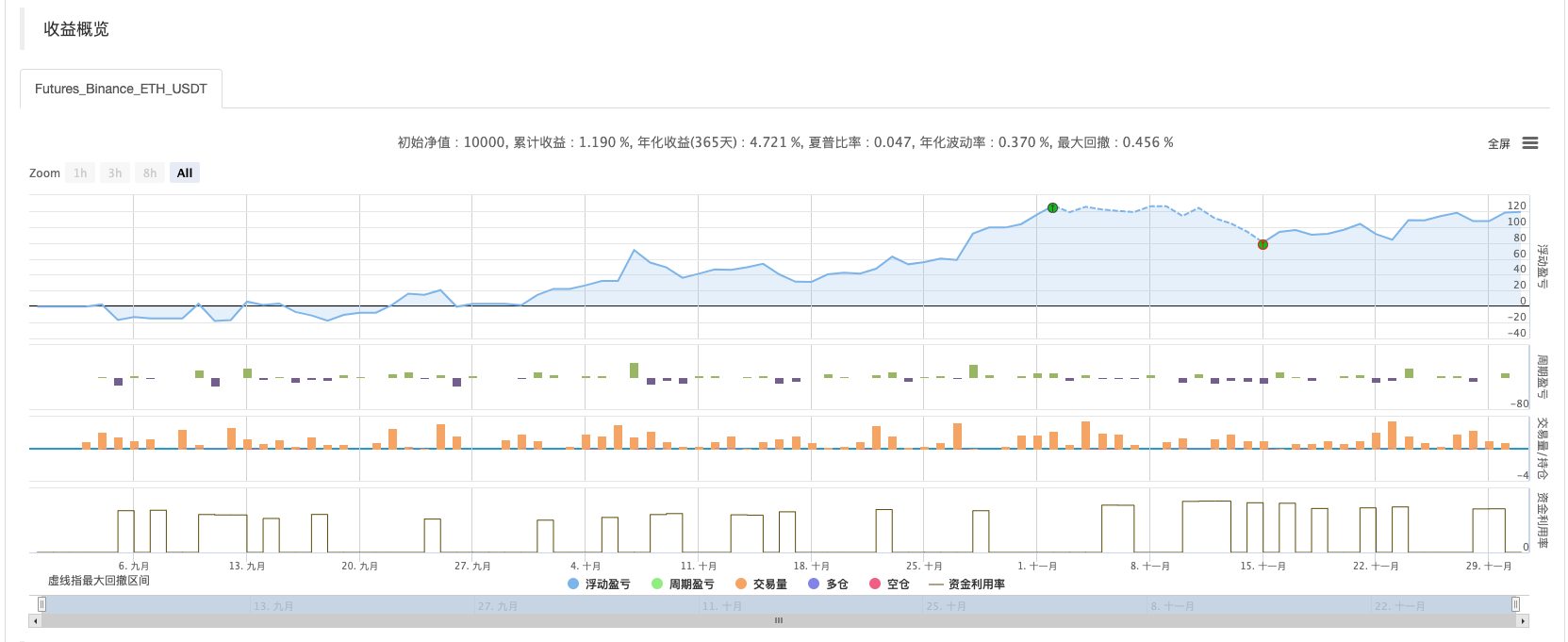Set zoom range to 1h
The image size is (1568, 642).
pos(80,173)
